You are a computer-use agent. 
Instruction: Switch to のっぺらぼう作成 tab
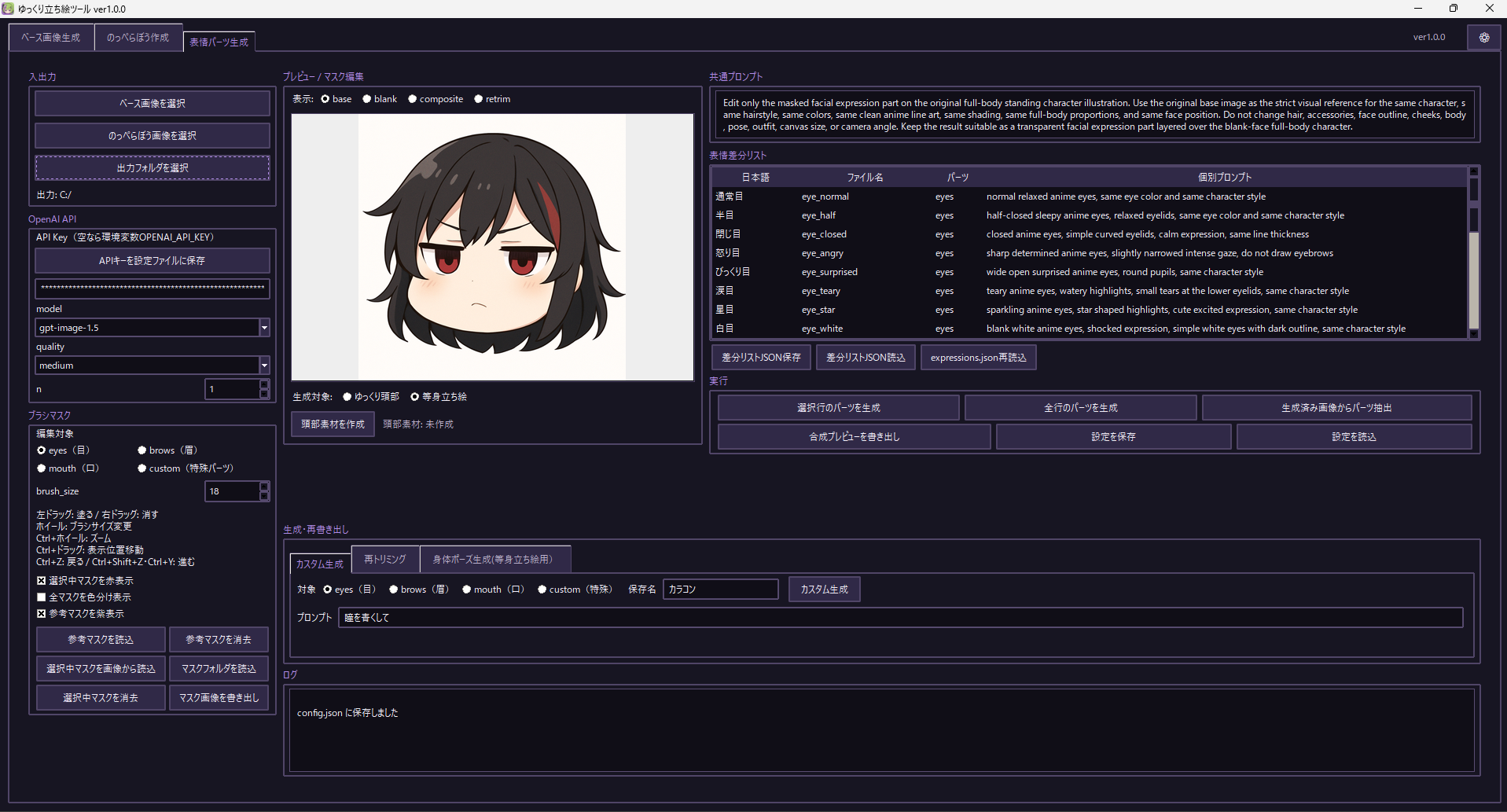(x=138, y=38)
